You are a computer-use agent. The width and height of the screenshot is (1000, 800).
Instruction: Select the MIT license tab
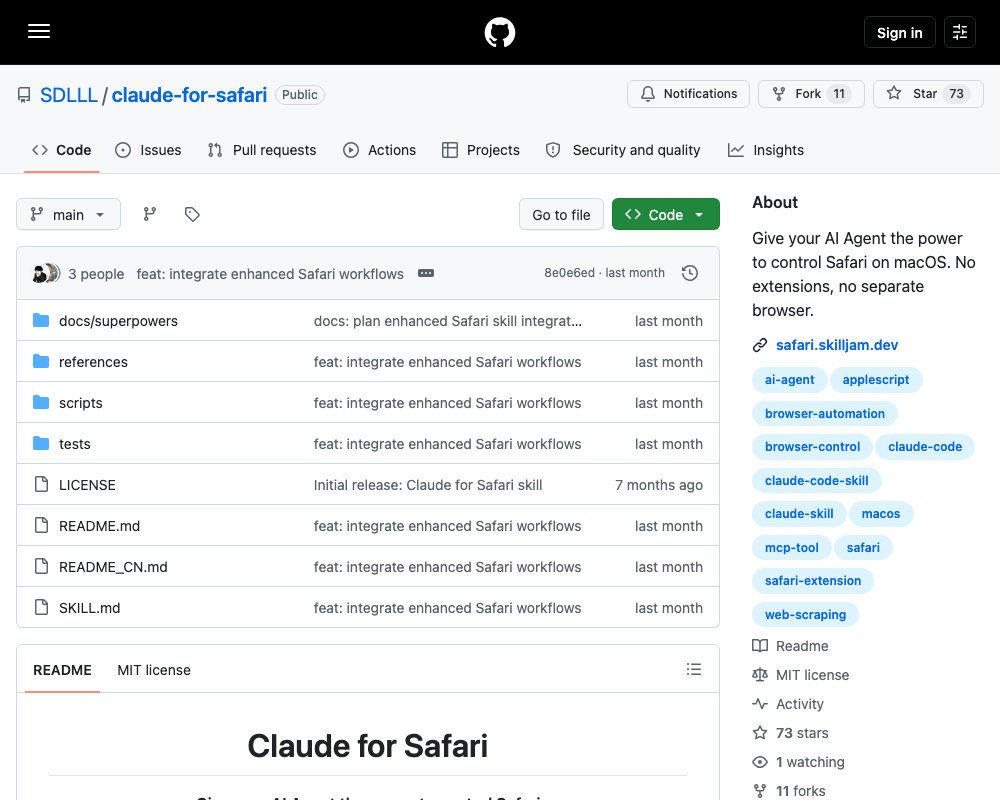(154, 670)
